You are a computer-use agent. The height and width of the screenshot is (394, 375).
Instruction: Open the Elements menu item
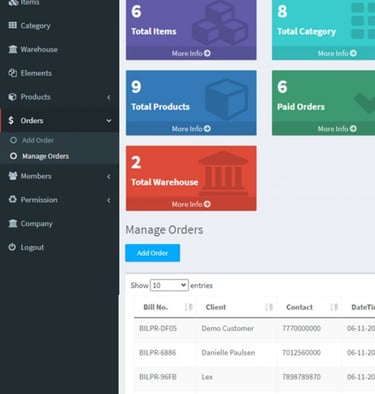pos(59,73)
